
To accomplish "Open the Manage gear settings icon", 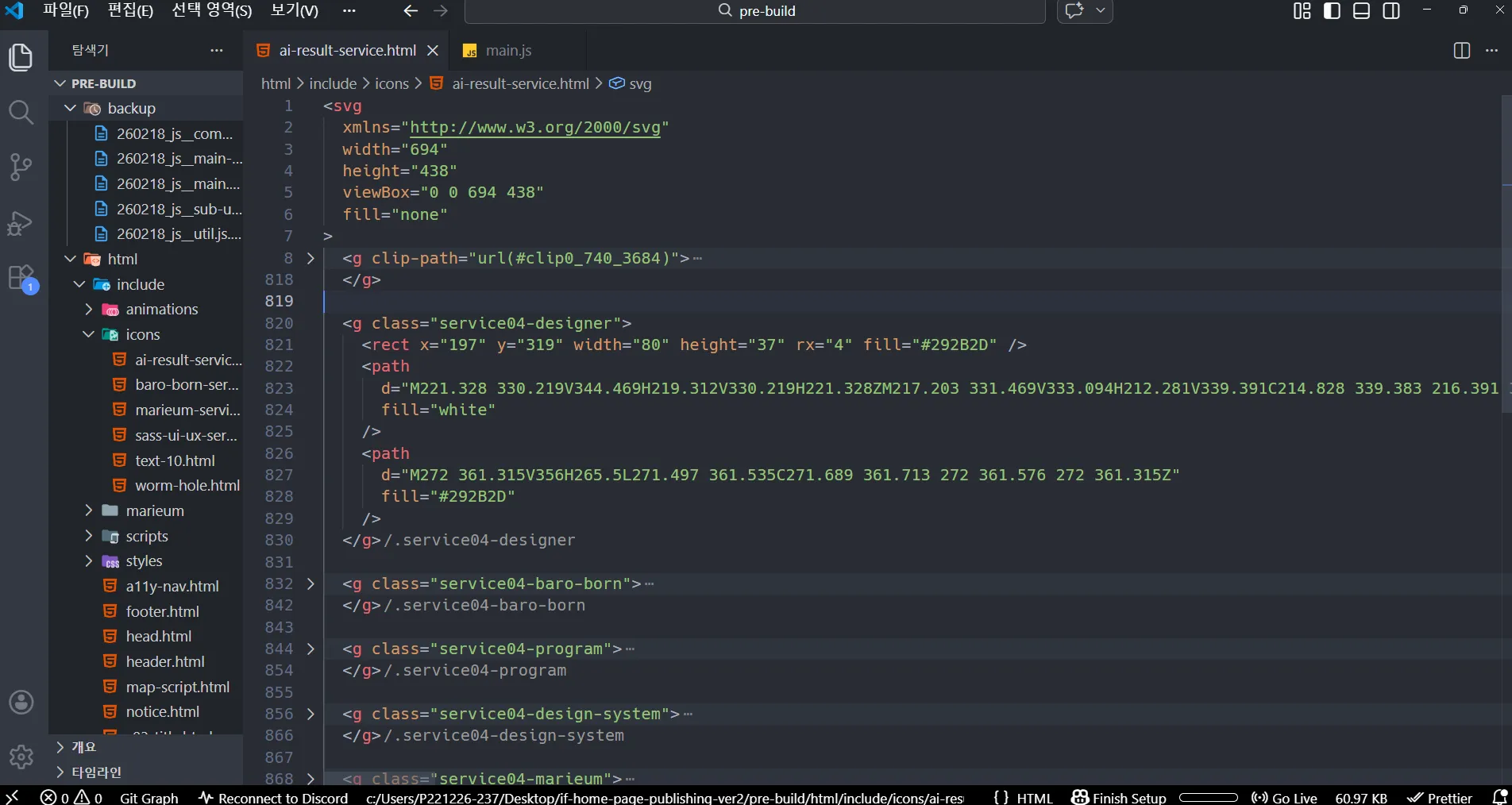I will point(21,757).
